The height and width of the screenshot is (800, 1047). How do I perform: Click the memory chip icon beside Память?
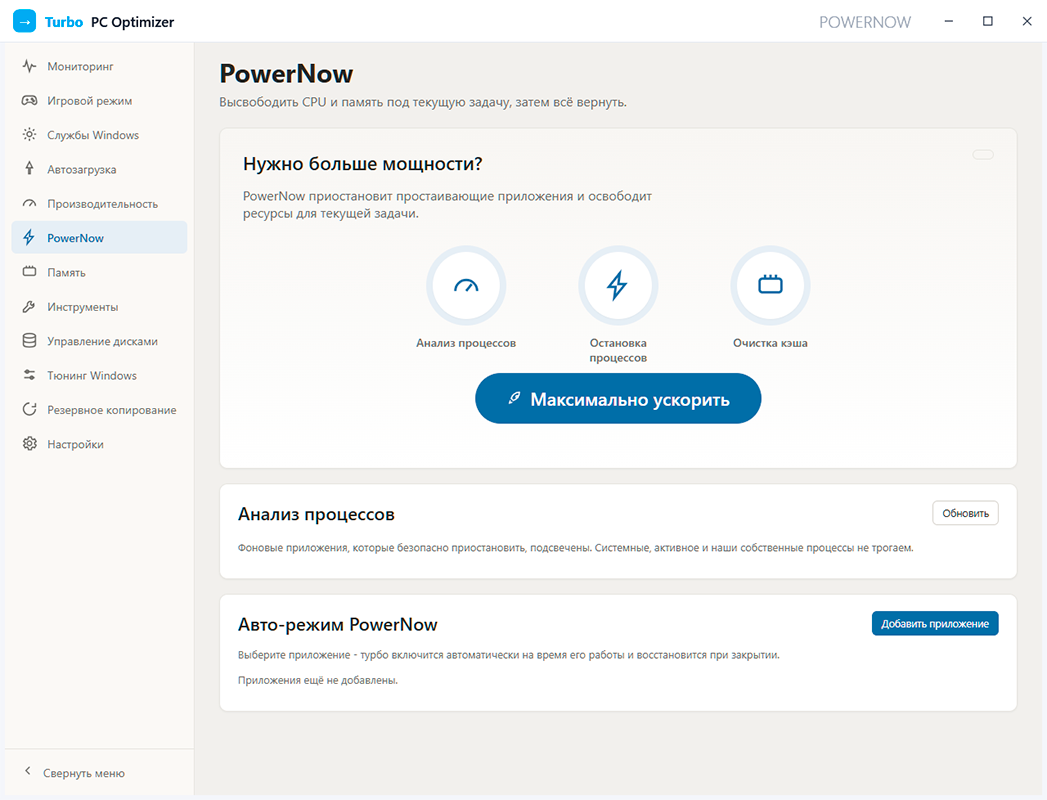[29, 271]
